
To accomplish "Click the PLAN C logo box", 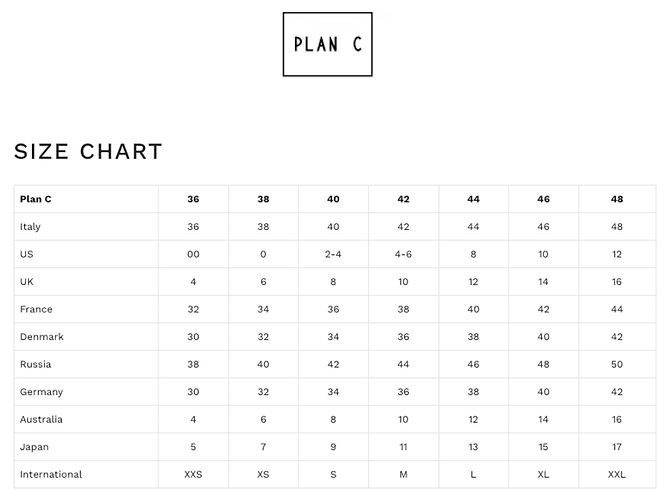I will point(327,44).
